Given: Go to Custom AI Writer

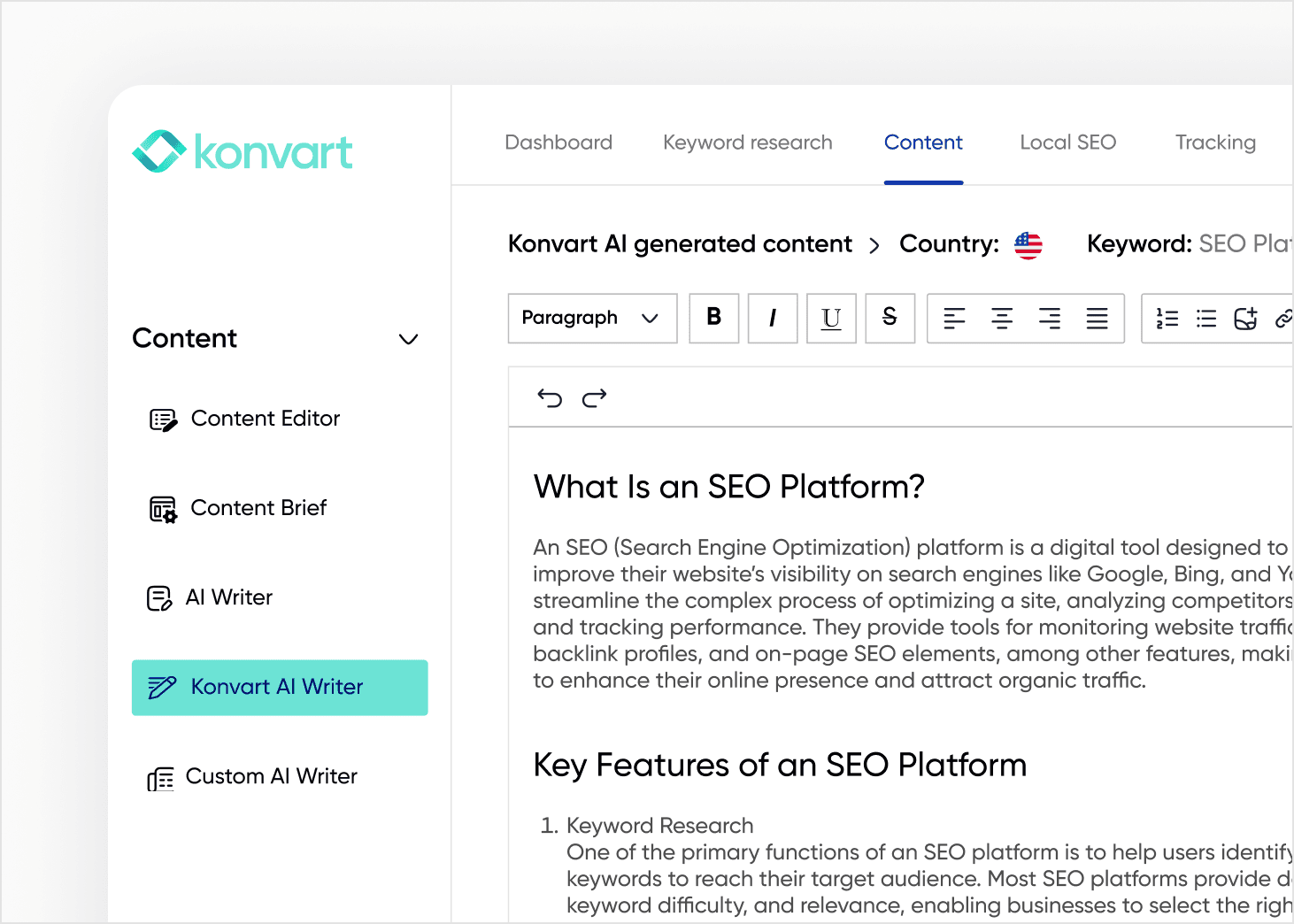Looking at the screenshot, I should tap(271, 776).
